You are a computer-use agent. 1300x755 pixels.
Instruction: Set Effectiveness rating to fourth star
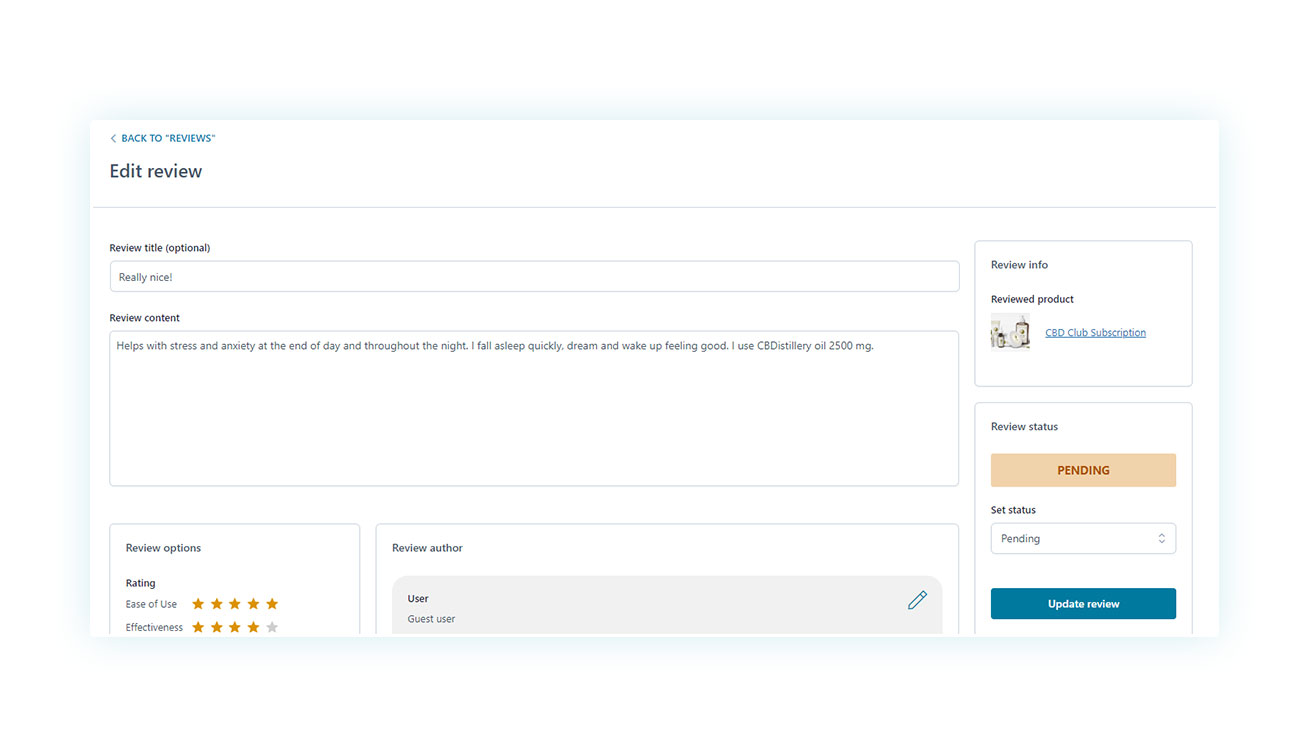pyautogui.click(x=253, y=627)
